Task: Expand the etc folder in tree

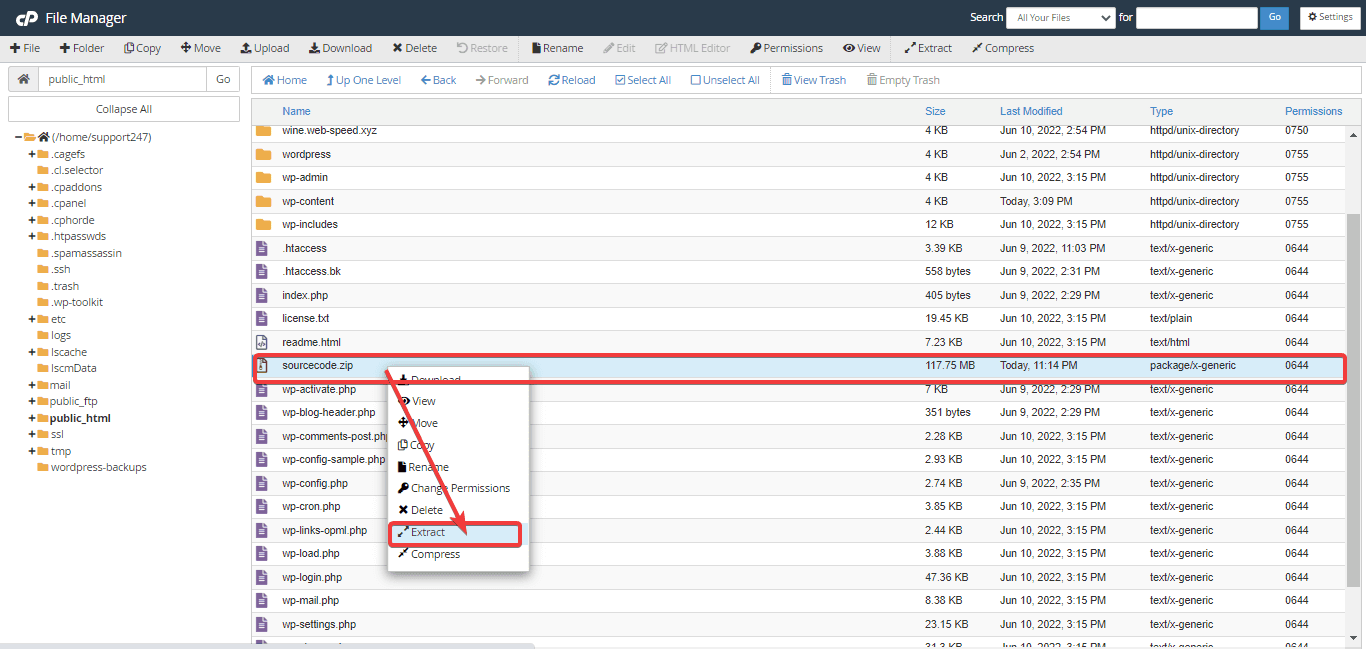Action: tap(32, 319)
